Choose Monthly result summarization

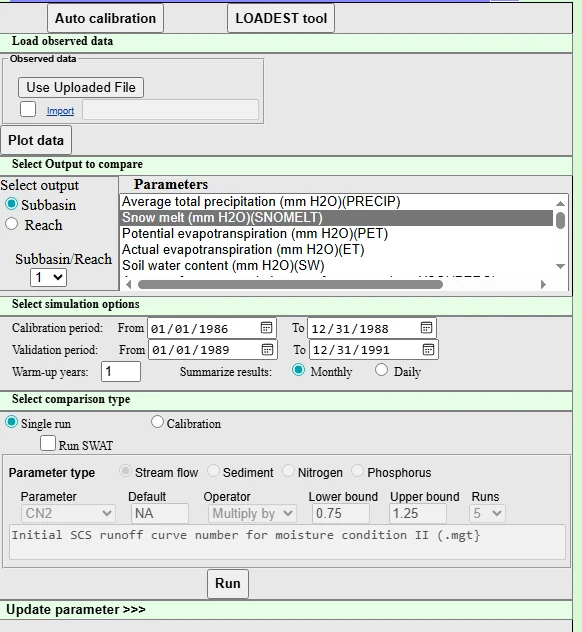pyautogui.click(x=298, y=370)
